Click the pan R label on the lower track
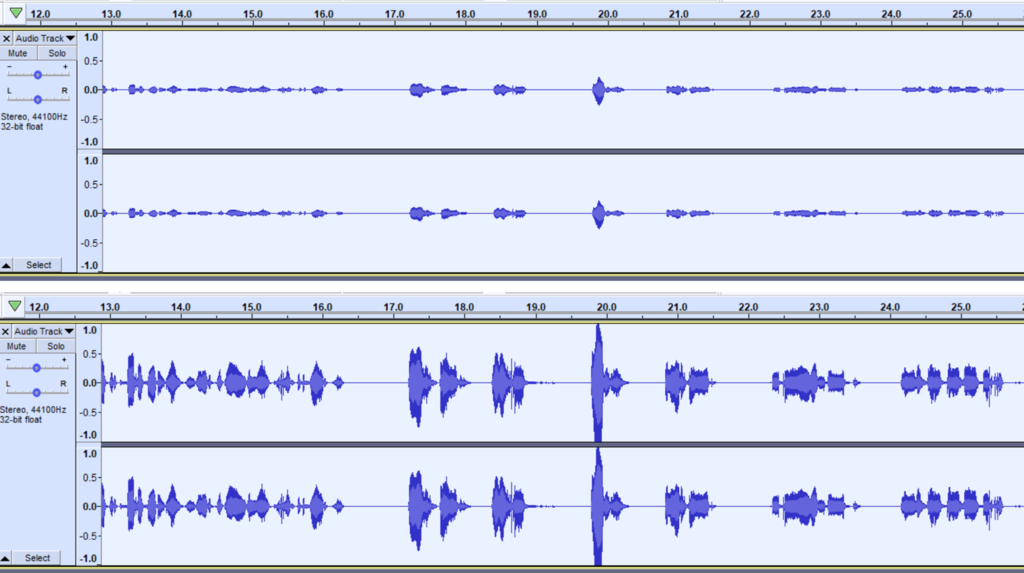 63,384
